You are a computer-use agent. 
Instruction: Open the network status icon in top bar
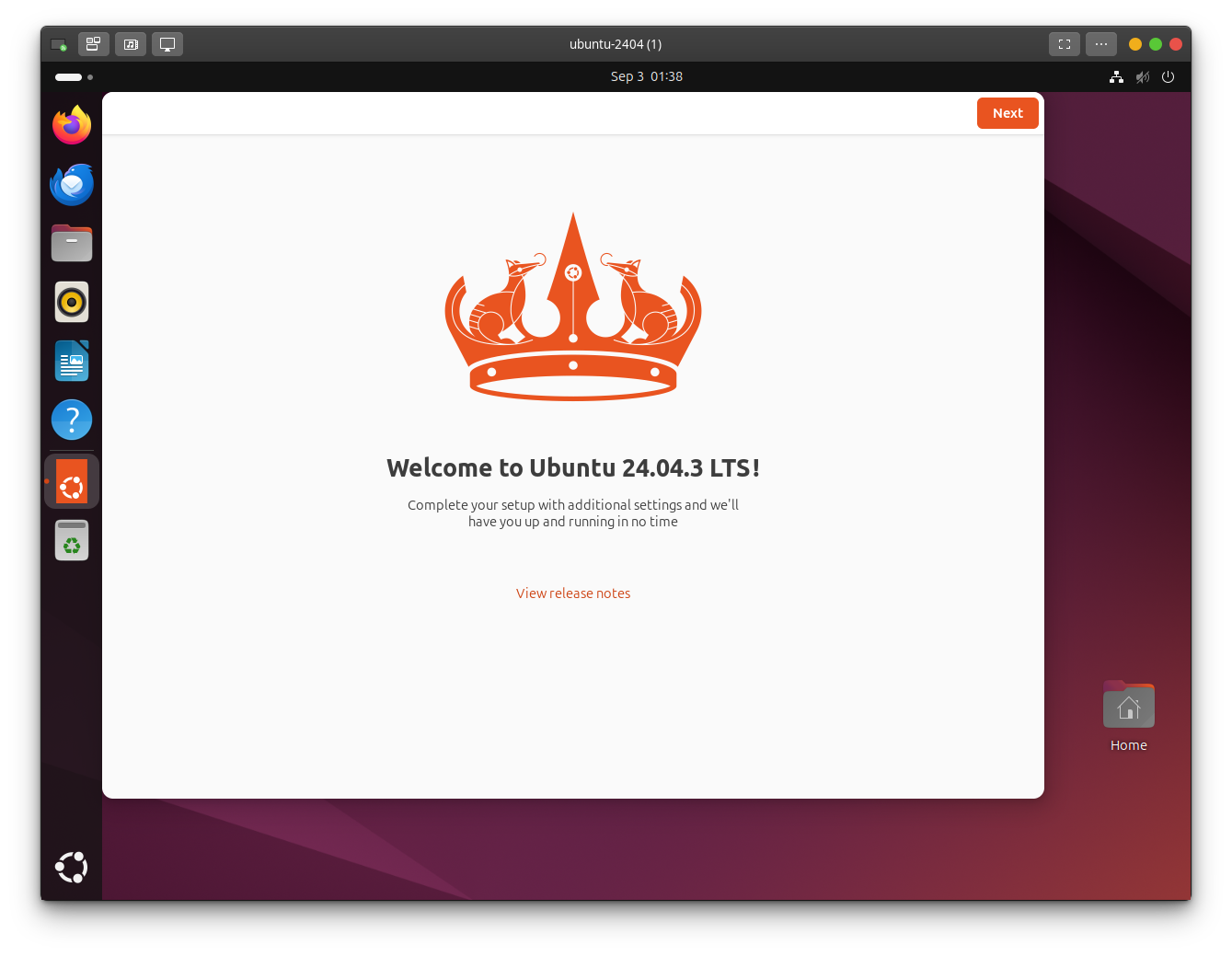[x=1116, y=77]
